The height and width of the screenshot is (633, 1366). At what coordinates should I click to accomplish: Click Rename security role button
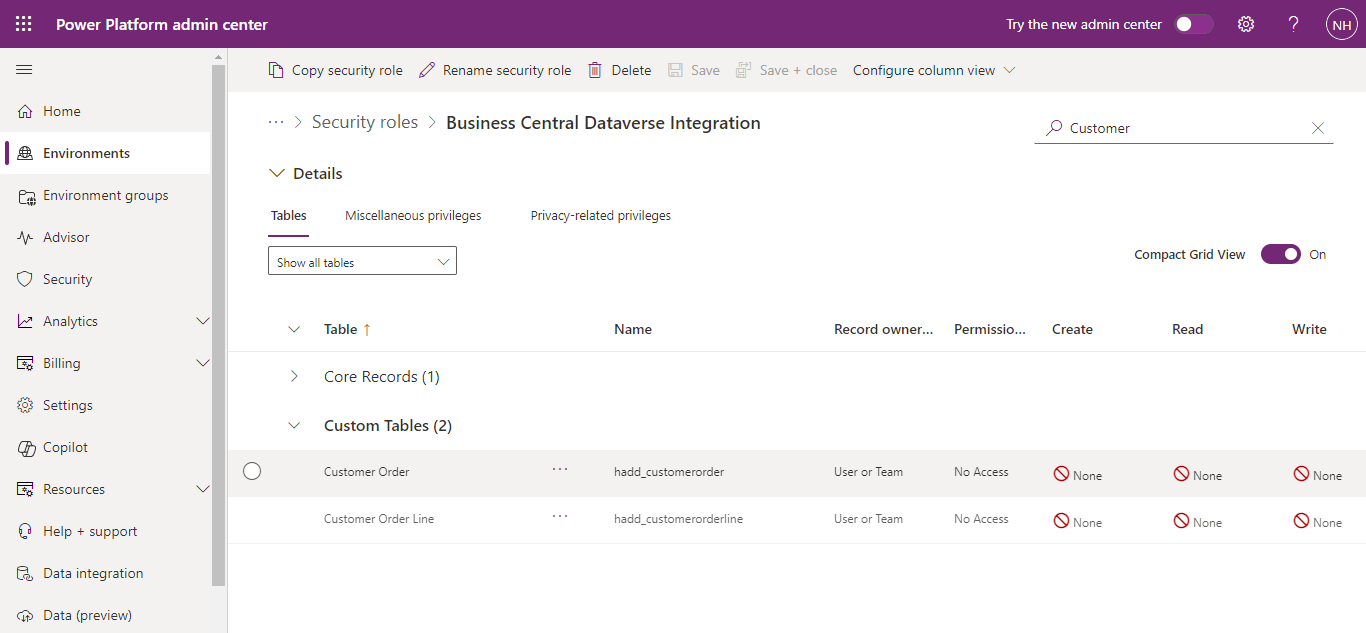495,70
